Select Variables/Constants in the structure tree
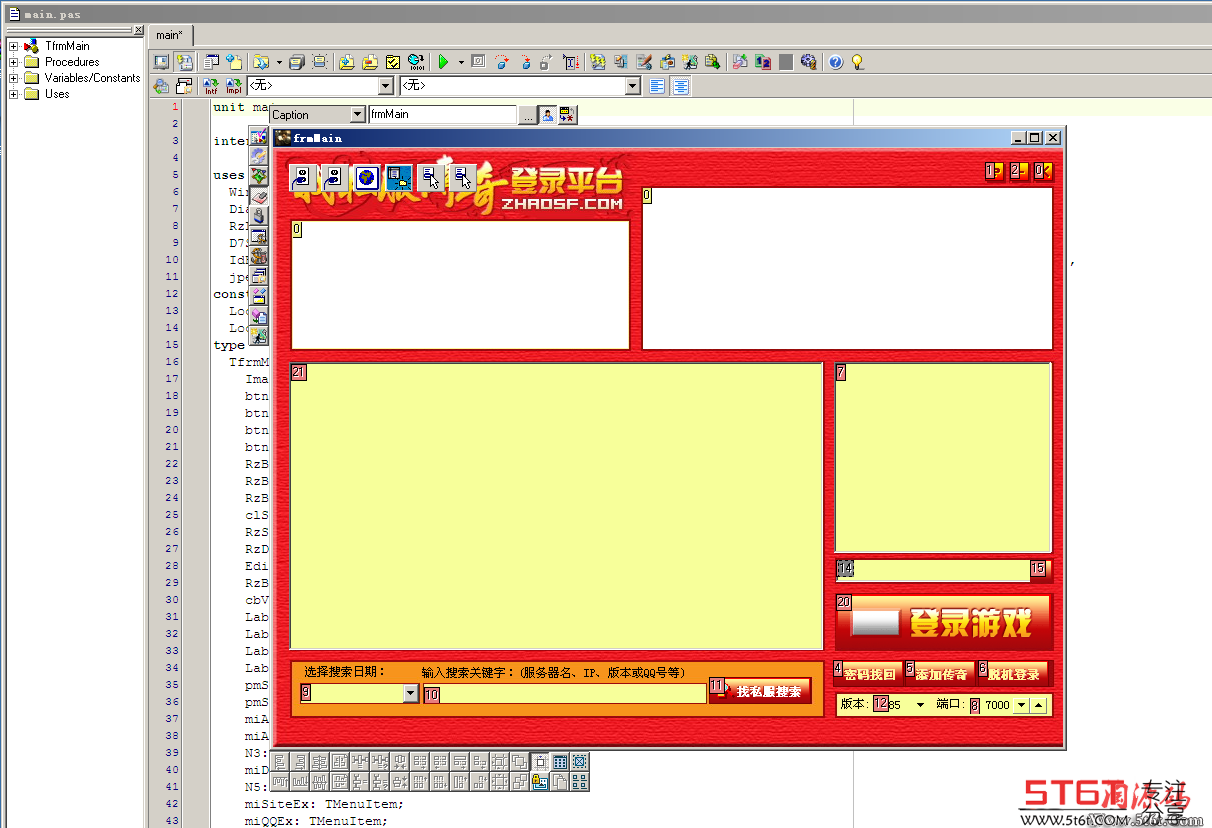The width and height of the screenshot is (1212, 828). click(92, 78)
